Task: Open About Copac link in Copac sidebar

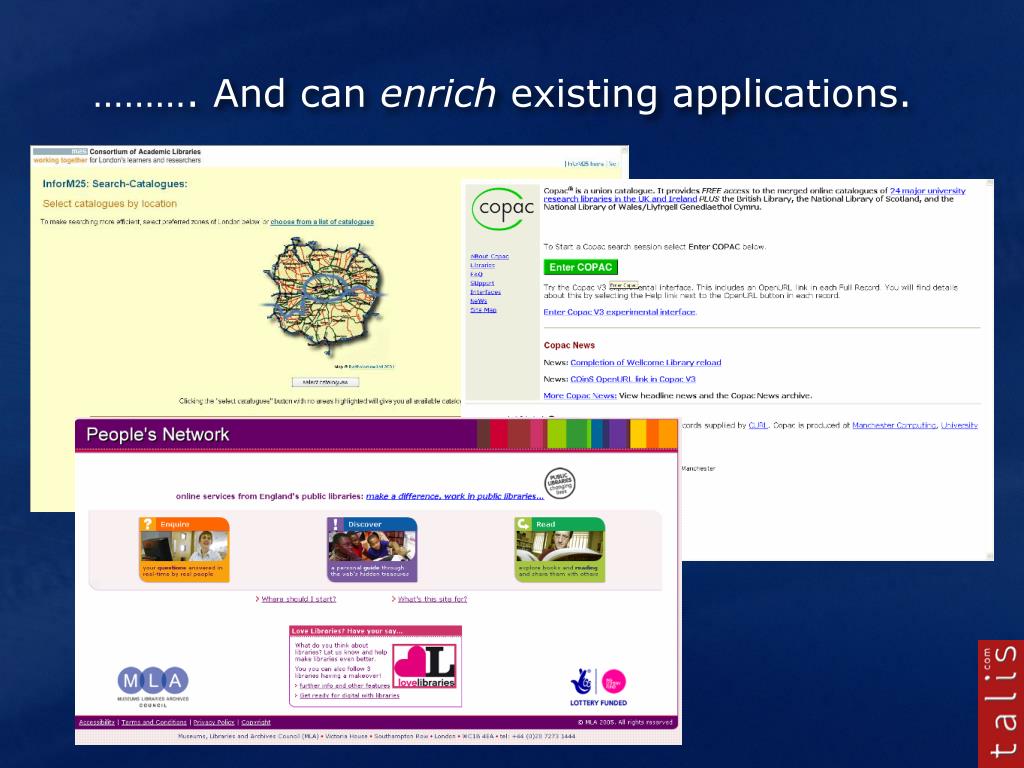Action: tap(489, 257)
